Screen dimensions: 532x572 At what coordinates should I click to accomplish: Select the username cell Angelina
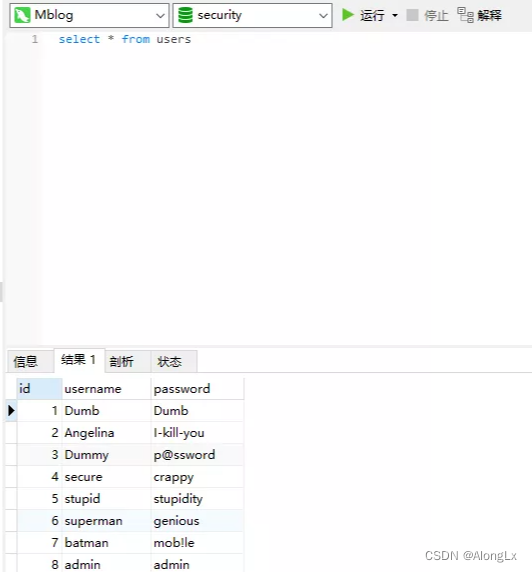click(x=106, y=433)
